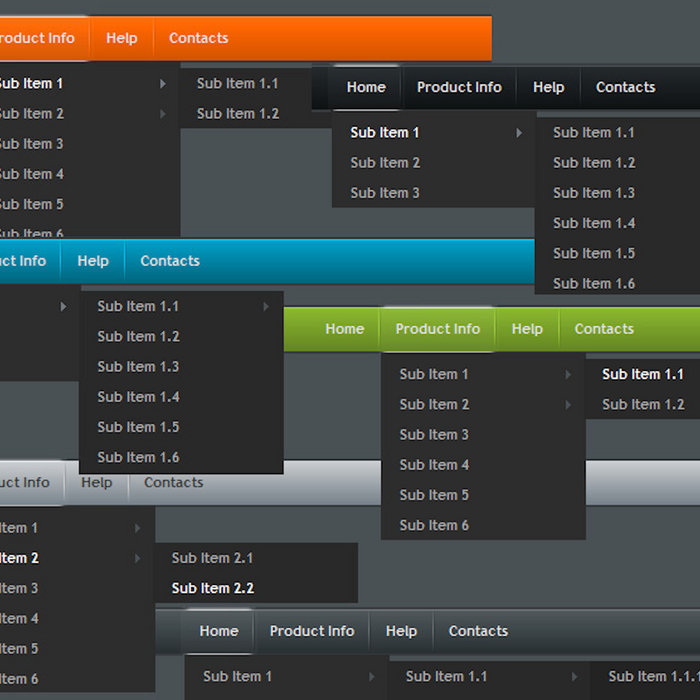Open Contacts in the blue menu bar
Image resolution: width=700 pixels, height=700 pixels.
tap(170, 261)
